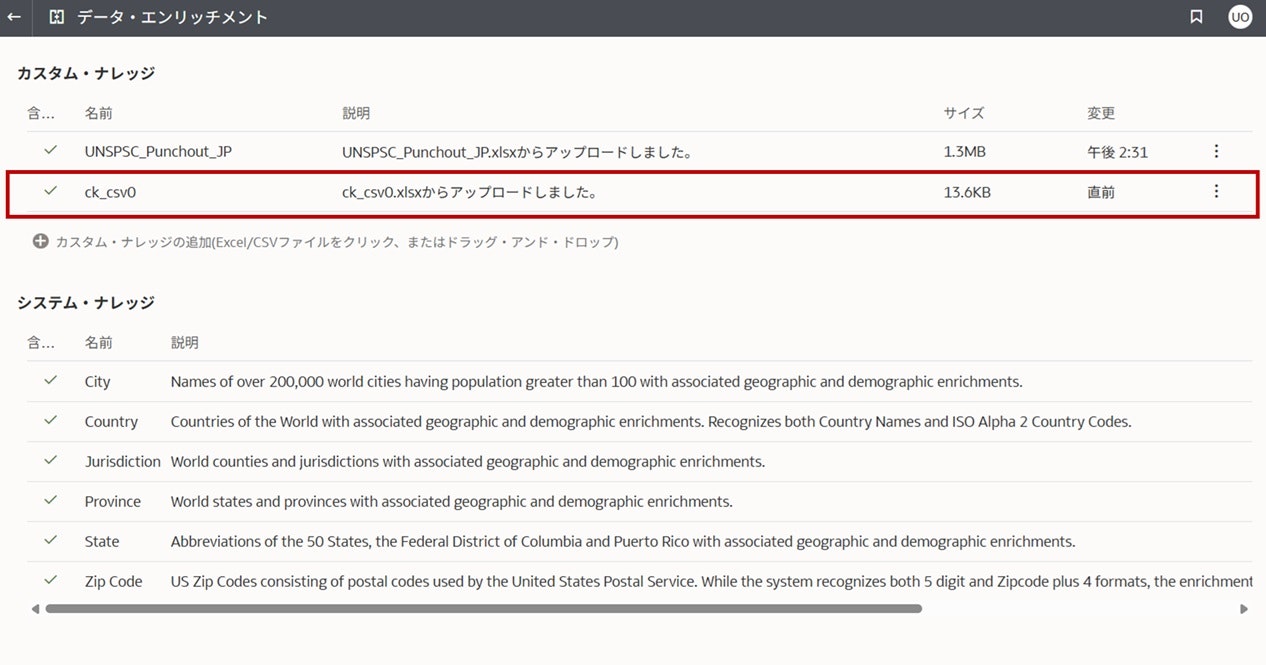The image size is (1266, 665).
Task: Select the City row name
Action: coord(98,382)
